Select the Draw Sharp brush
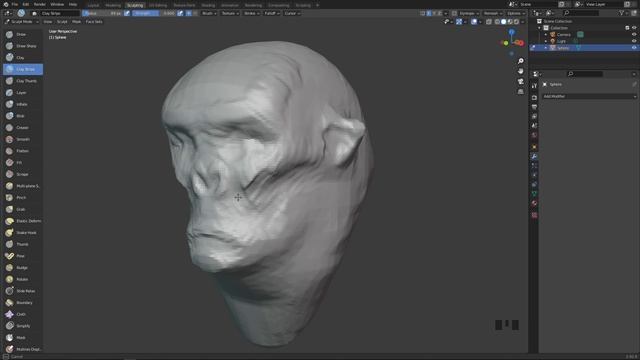 22,46
